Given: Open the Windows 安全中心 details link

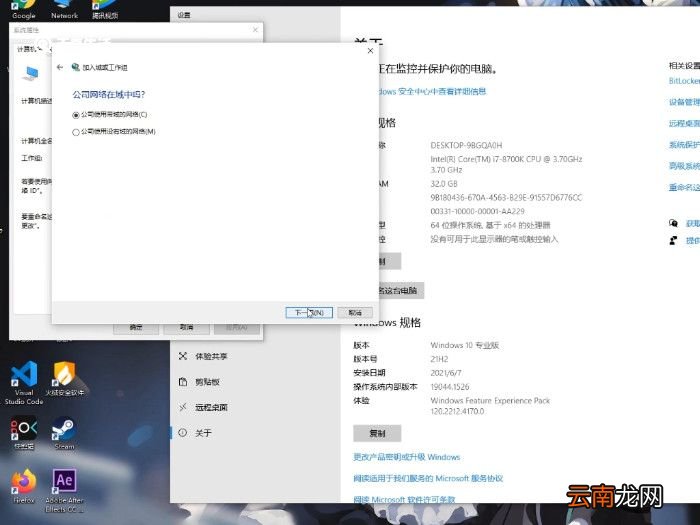Looking at the screenshot, I should [431, 92].
